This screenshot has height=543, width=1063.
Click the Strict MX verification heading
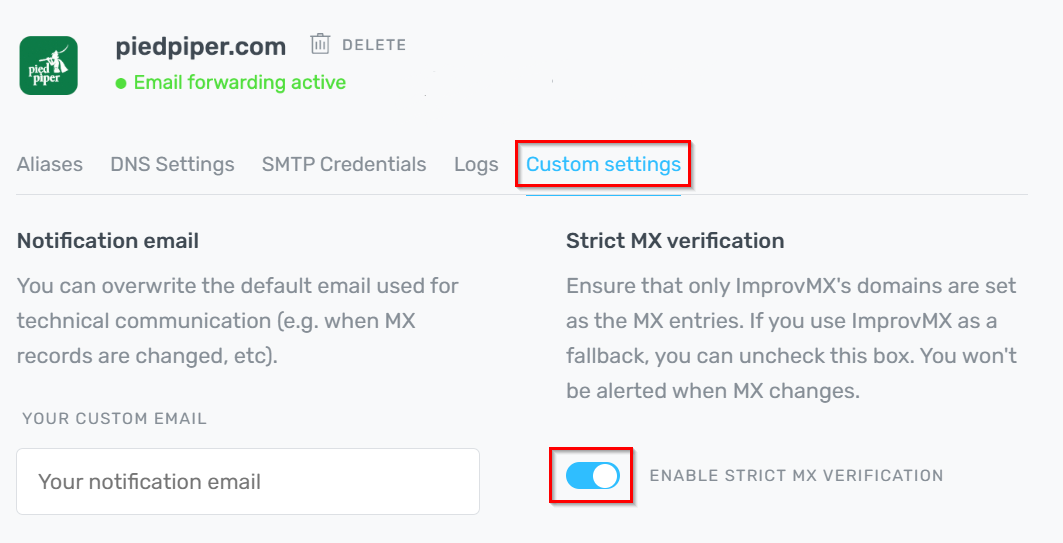click(675, 241)
